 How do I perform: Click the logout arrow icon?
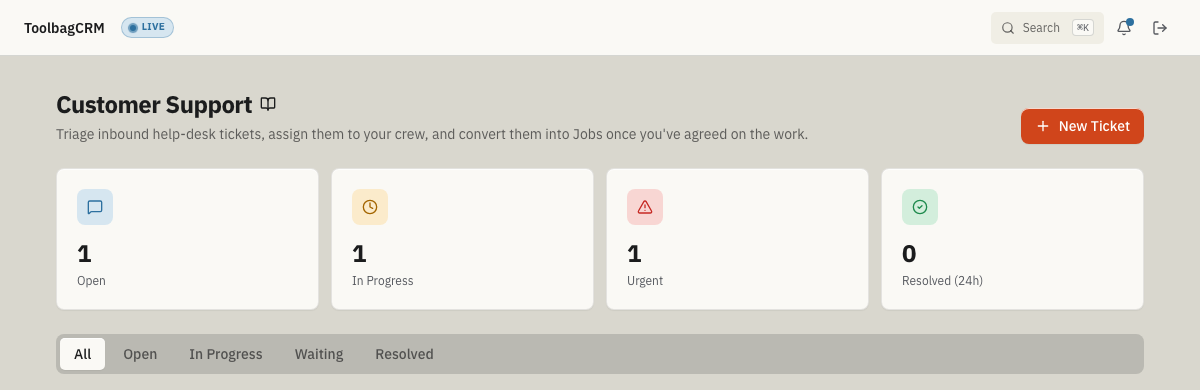(x=1160, y=28)
